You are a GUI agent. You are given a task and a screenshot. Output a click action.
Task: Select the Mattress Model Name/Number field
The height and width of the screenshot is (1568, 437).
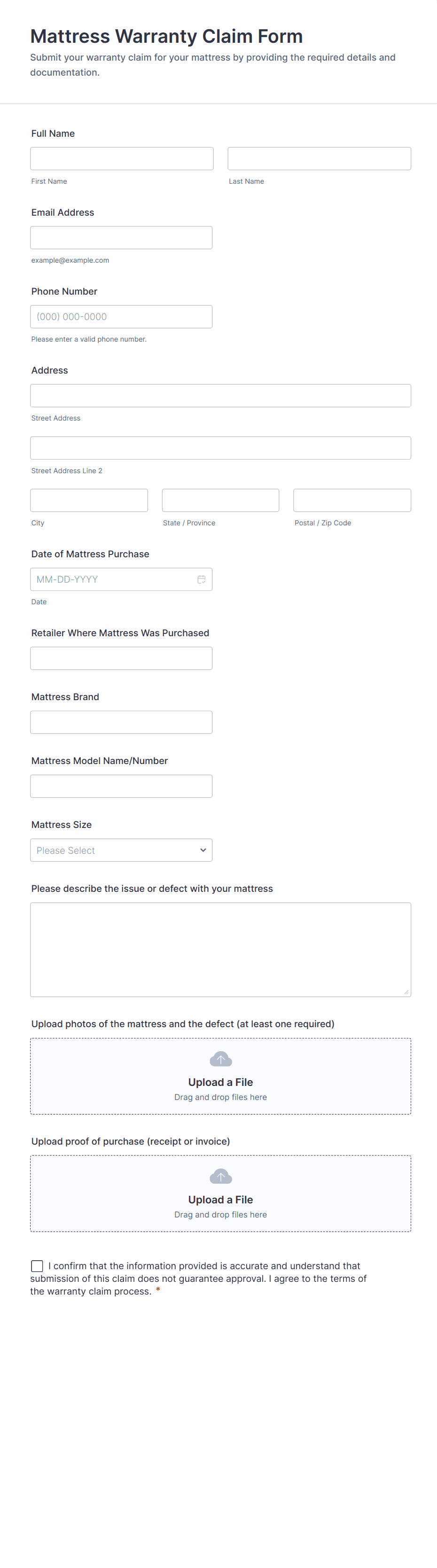tap(121, 787)
